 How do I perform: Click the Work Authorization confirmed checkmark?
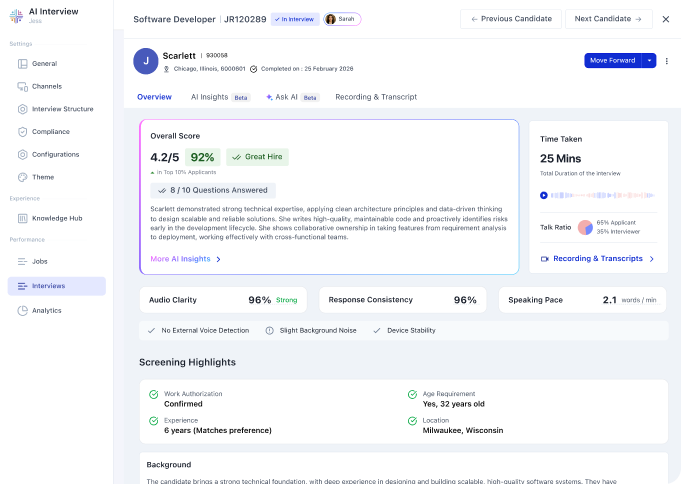coord(153,395)
